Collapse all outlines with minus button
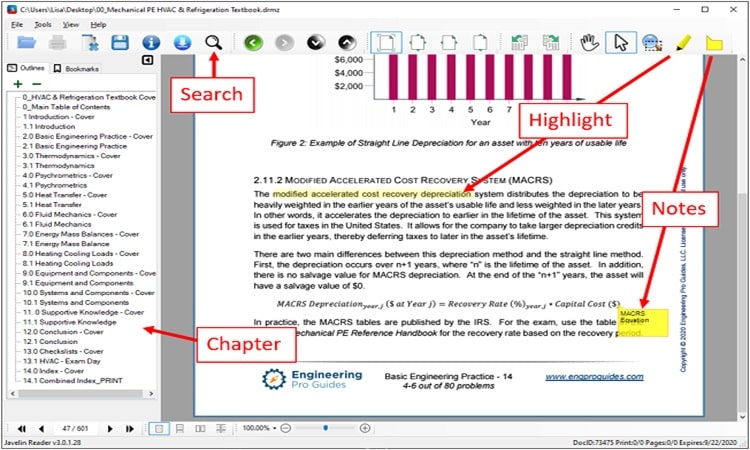Image resolution: width=750 pixels, height=450 pixels. 38,84
